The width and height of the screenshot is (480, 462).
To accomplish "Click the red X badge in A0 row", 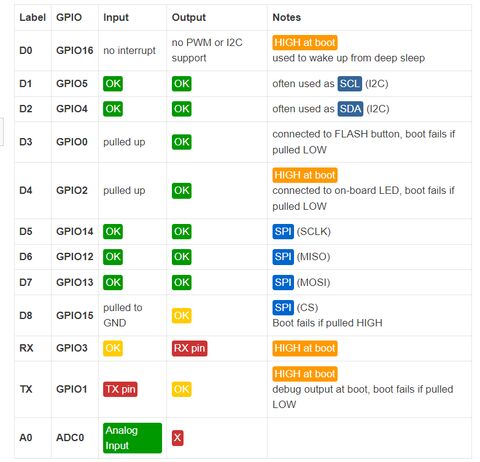I will point(178,437).
